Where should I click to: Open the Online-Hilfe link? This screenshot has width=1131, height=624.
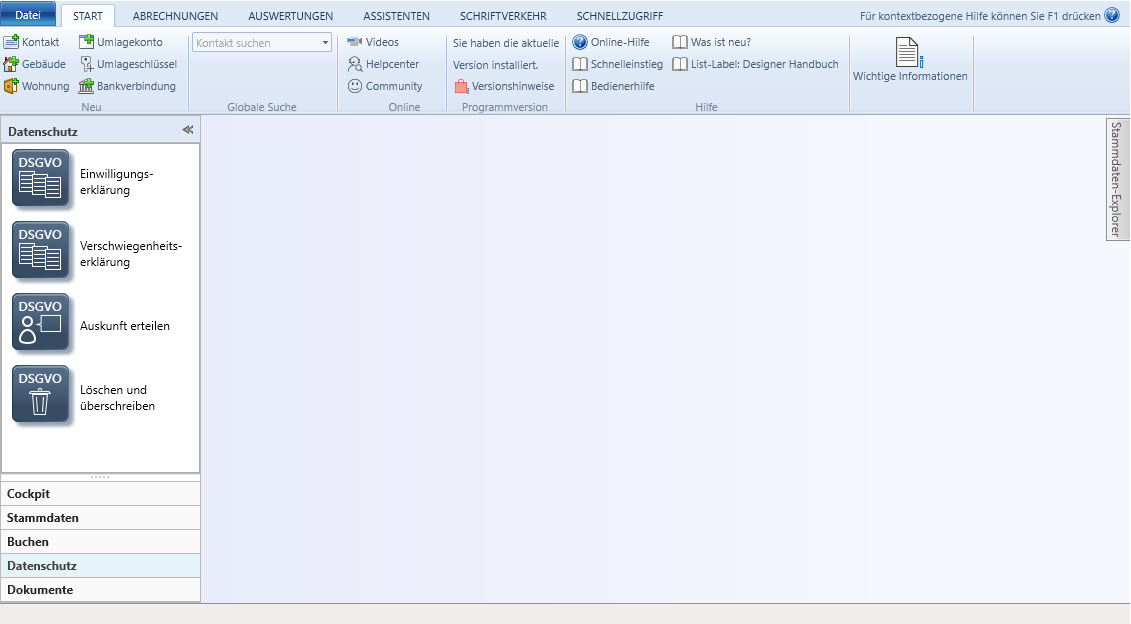(619, 42)
